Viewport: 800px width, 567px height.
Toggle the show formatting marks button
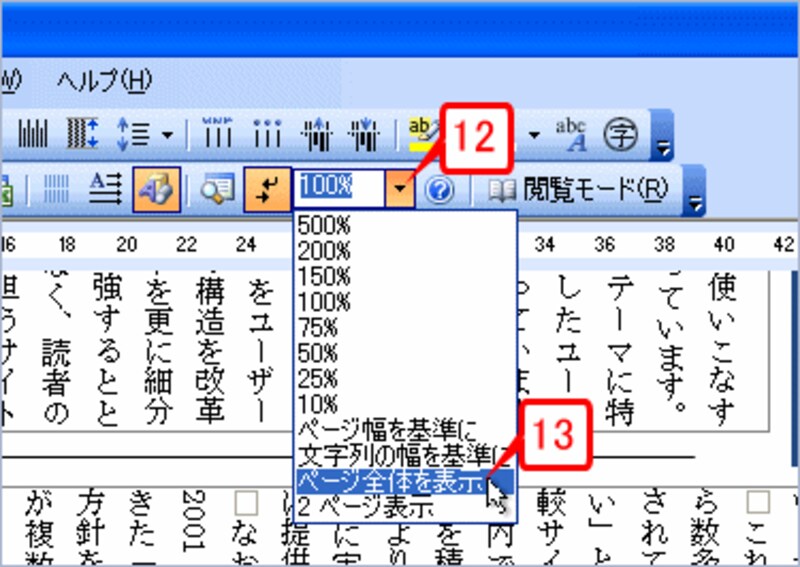(x=267, y=189)
